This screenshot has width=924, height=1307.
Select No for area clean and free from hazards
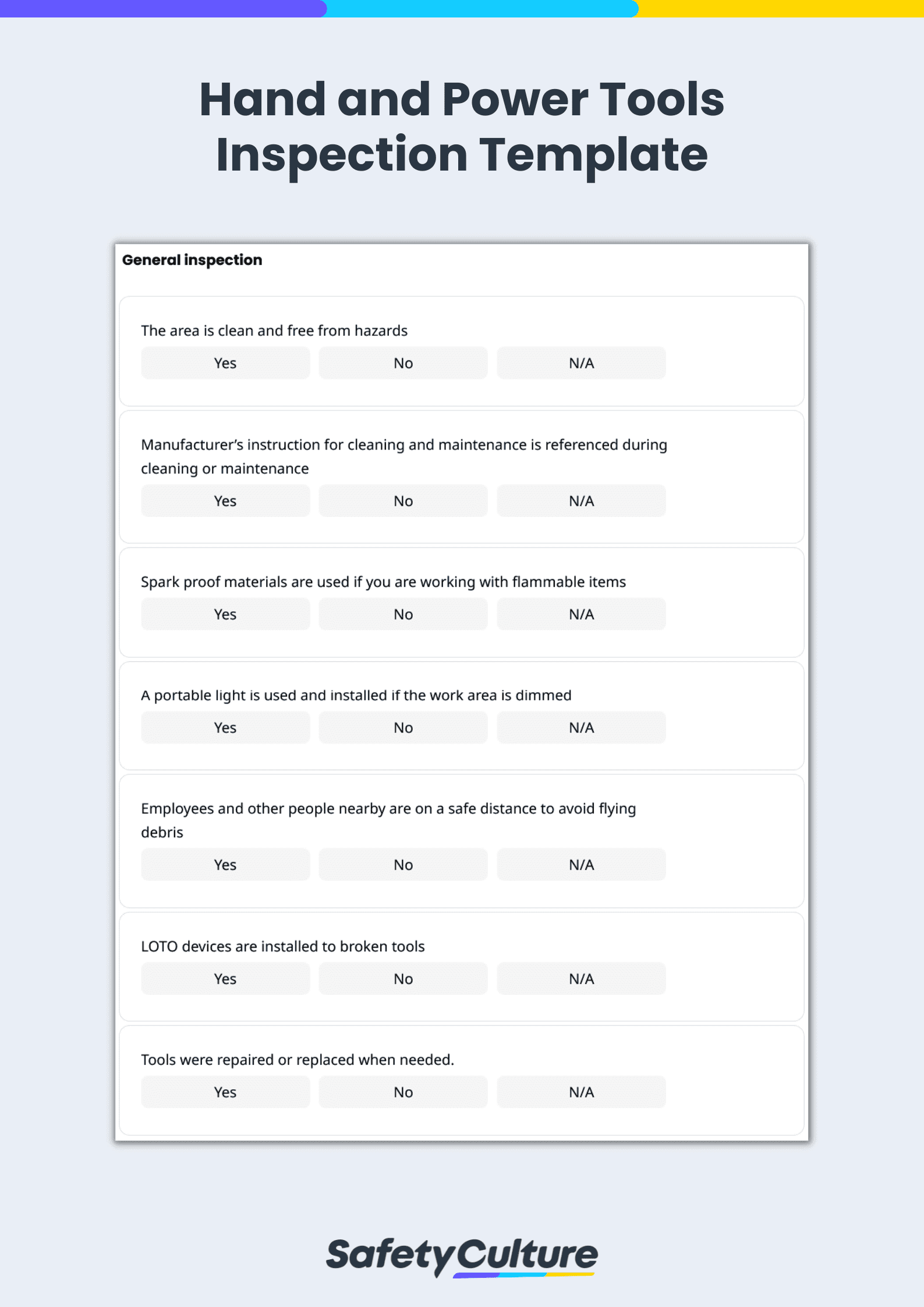403,363
